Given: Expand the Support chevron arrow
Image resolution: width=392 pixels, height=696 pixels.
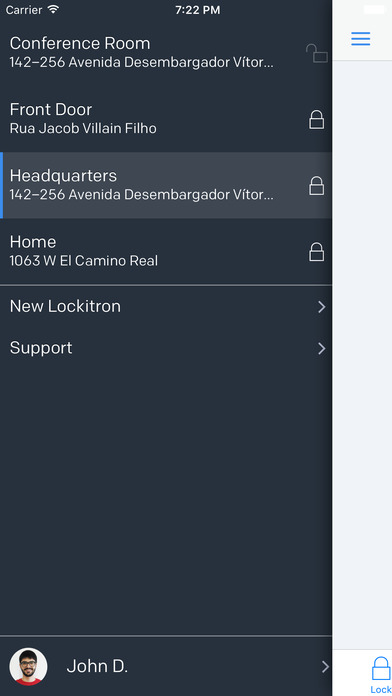Looking at the screenshot, I should [x=322, y=348].
